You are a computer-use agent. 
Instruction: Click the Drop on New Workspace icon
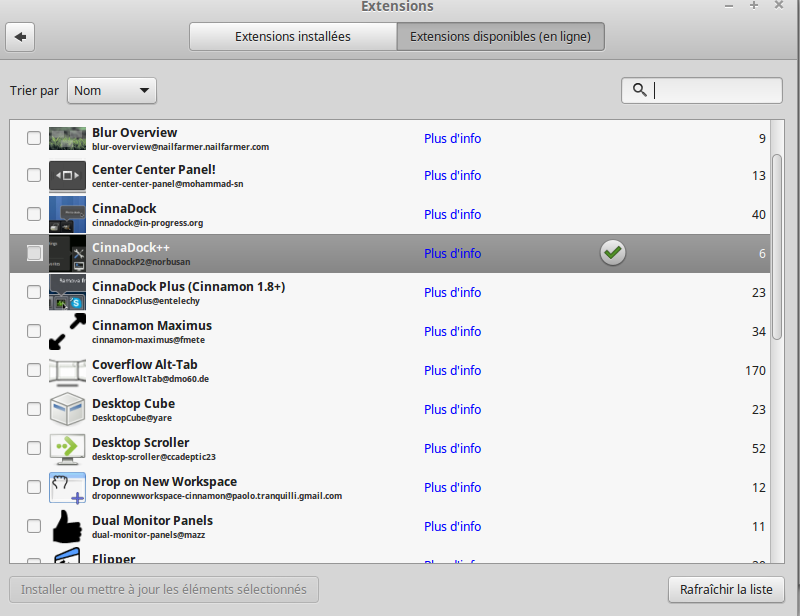(67, 488)
